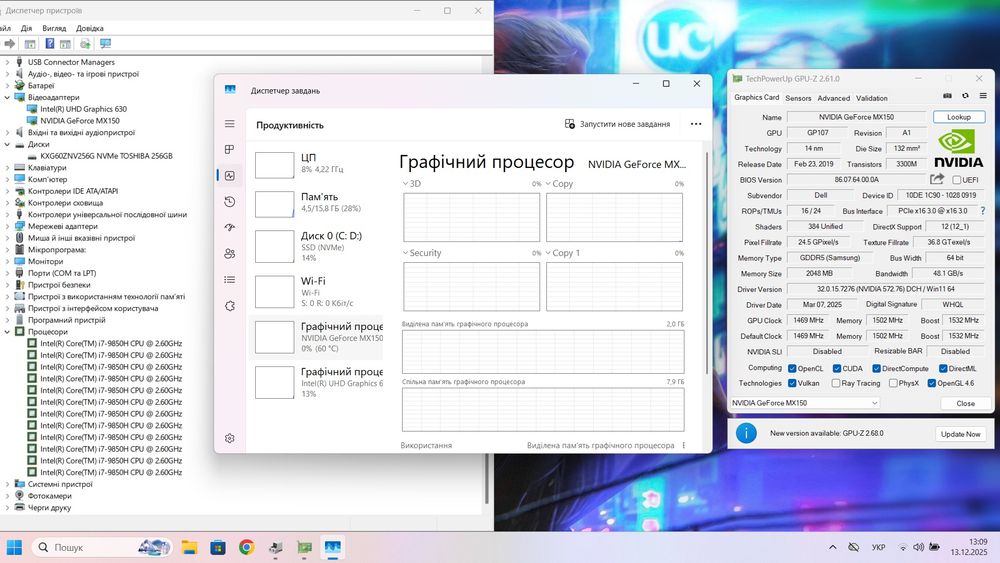Open the Users icon in Task Manager sidebar
This screenshot has width=1000, height=563.
point(230,254)
